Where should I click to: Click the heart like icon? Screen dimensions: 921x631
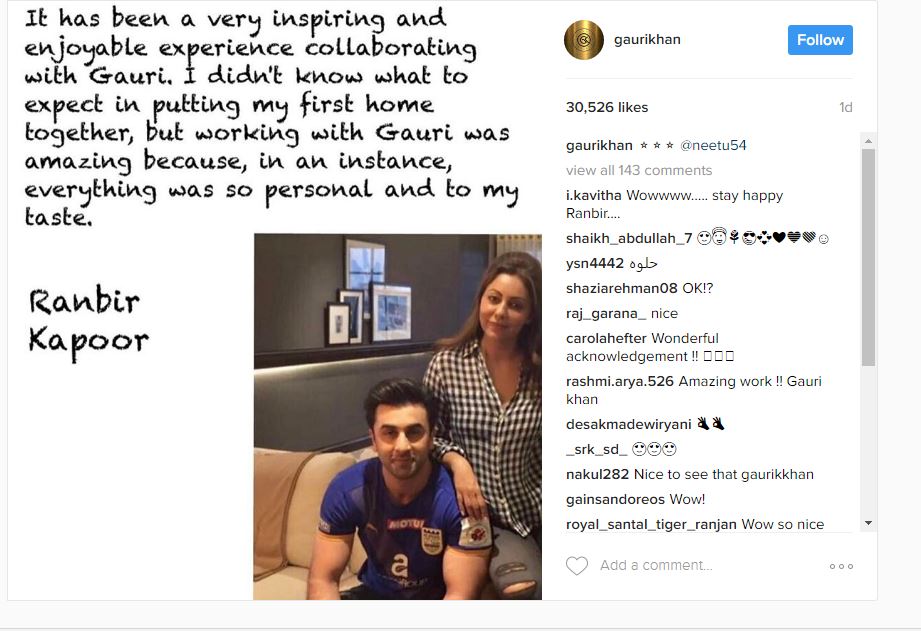pyautogui.click(x=577, y=565)
